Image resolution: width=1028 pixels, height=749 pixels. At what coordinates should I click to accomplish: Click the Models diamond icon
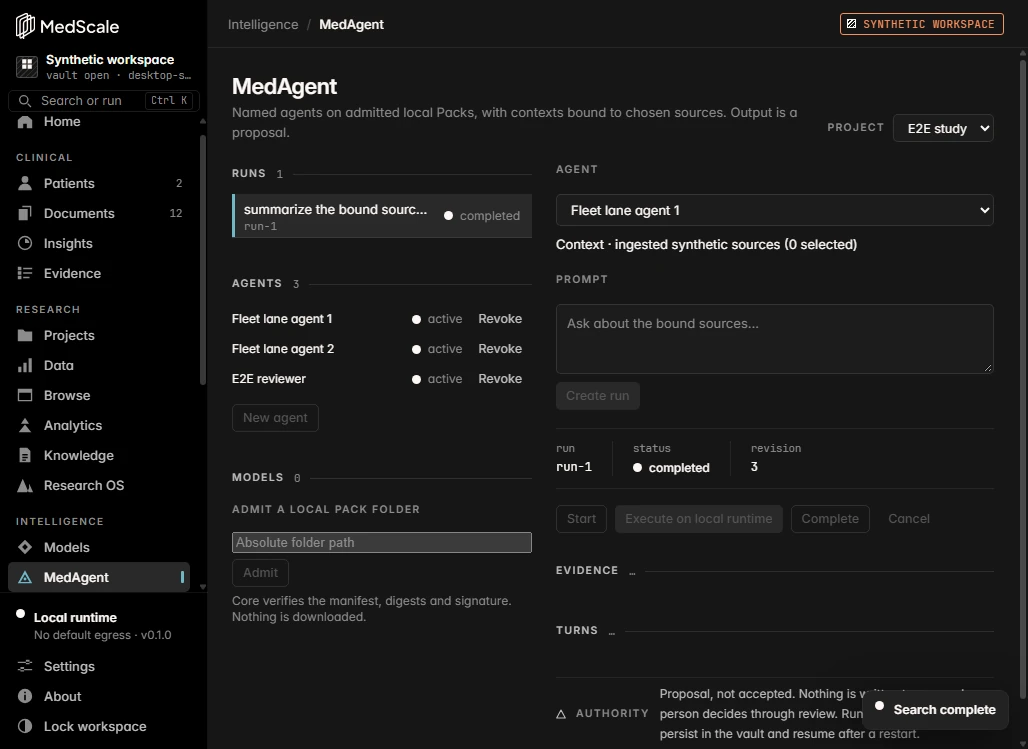click(25, 547)
